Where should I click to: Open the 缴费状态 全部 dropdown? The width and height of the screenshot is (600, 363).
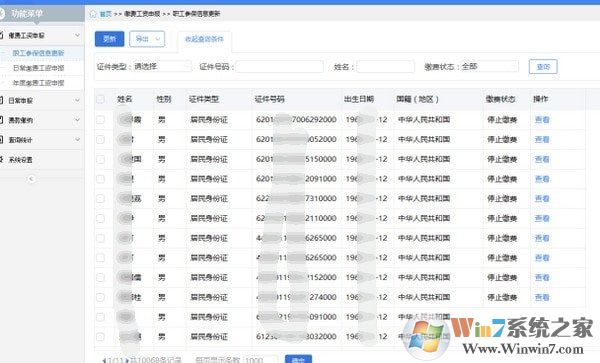(490, 67)
